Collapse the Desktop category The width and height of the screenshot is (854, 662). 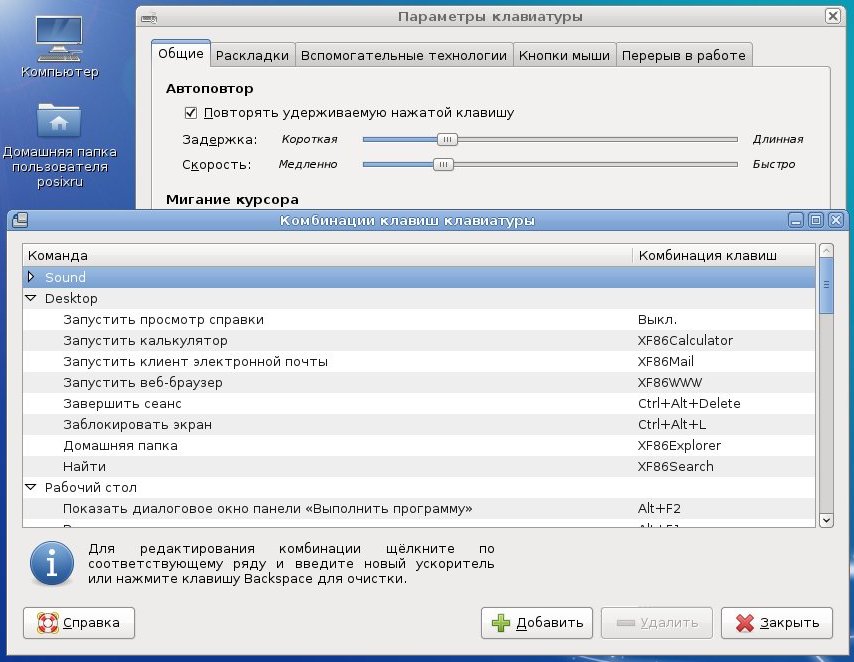click(x=31, y=298)
